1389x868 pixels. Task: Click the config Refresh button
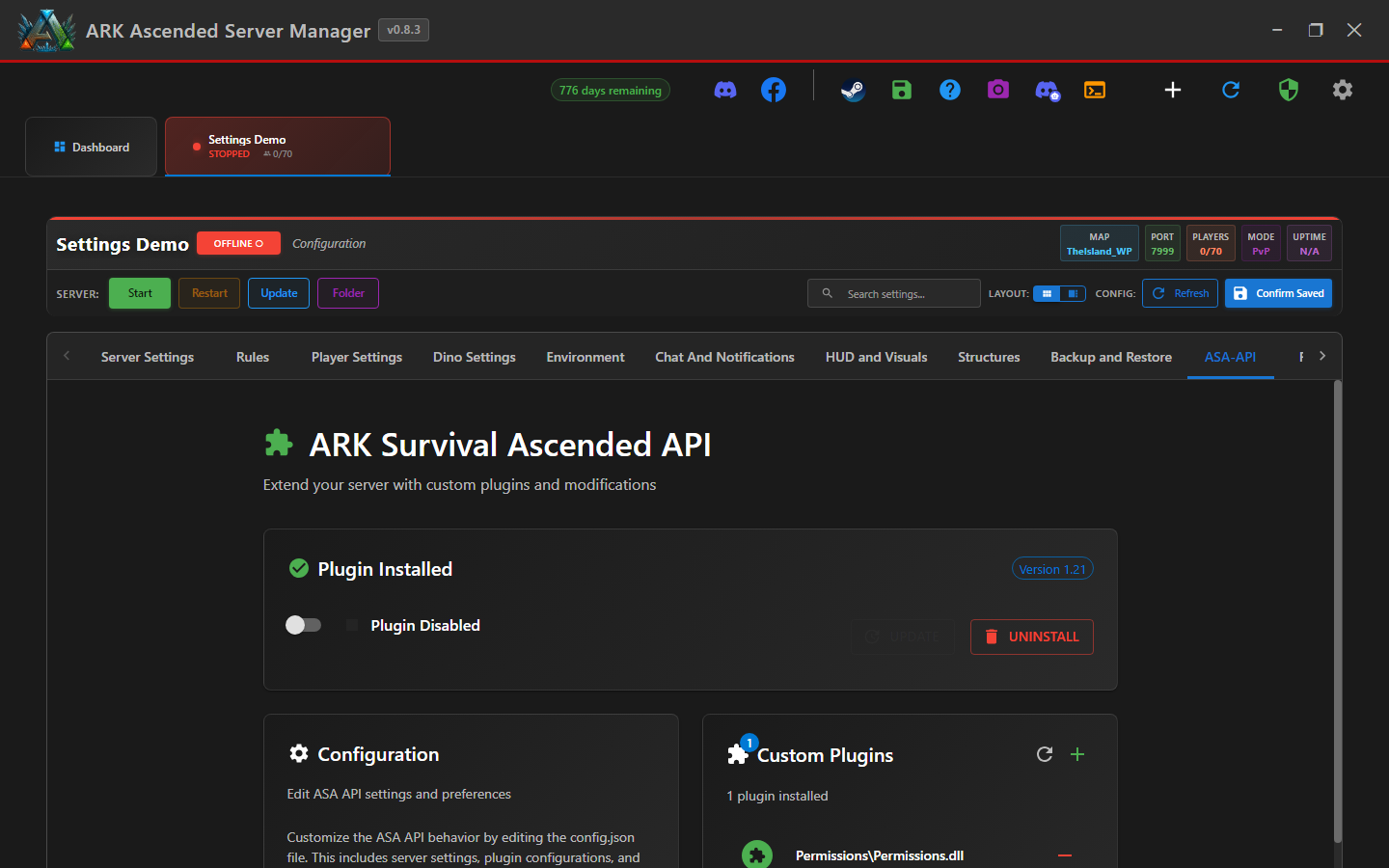[x=1180, y=293]
